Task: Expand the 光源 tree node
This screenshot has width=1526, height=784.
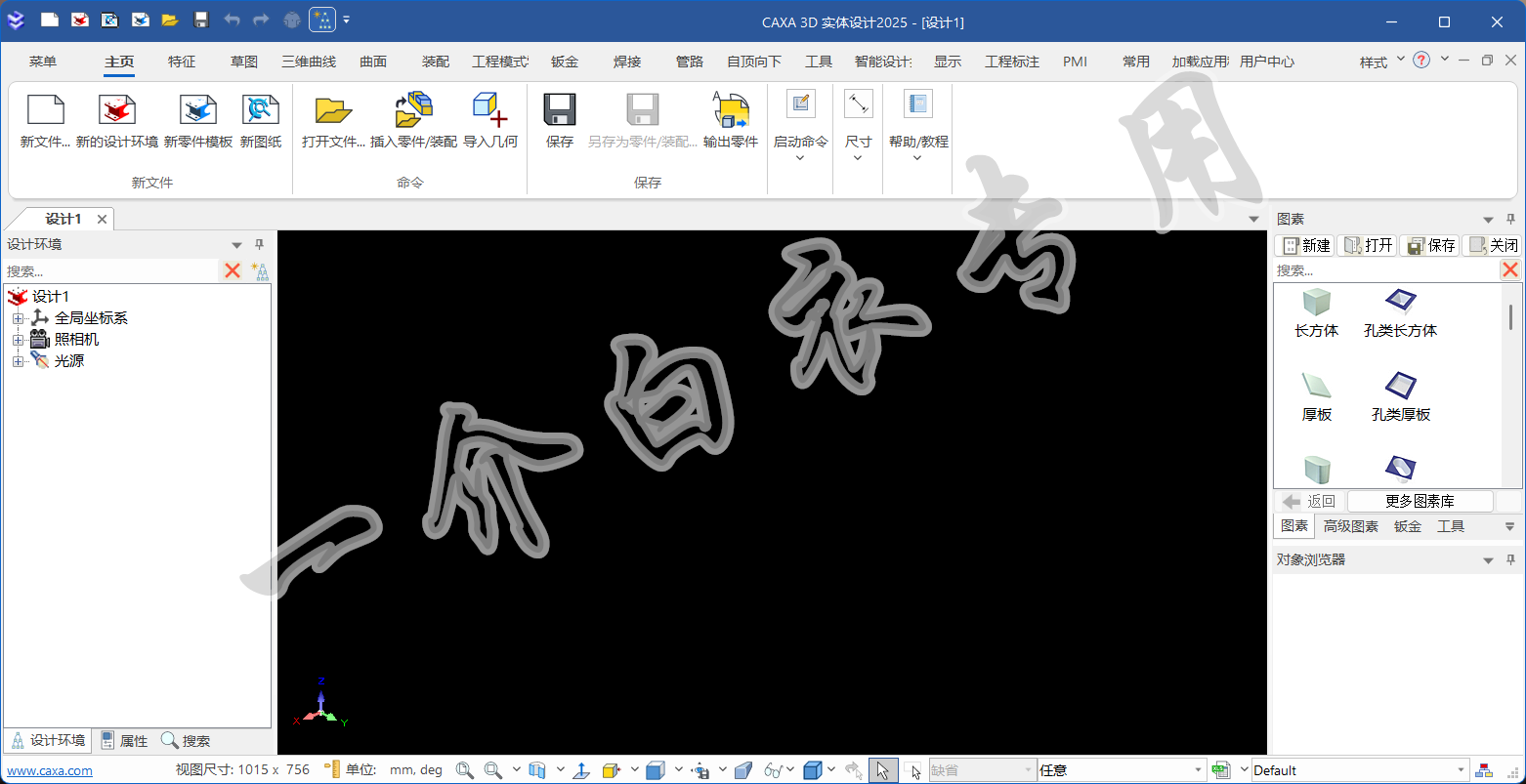Action: (x=18, y=361)
